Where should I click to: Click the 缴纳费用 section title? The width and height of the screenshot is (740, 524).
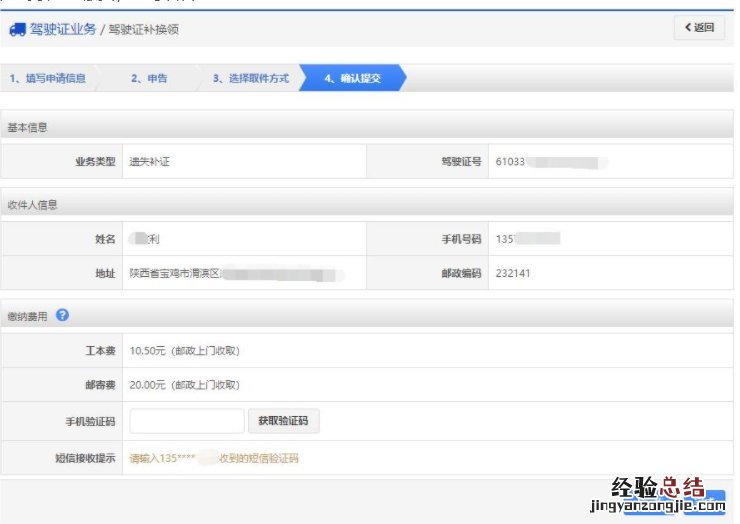pyautogui.click(x=27, y=316)
